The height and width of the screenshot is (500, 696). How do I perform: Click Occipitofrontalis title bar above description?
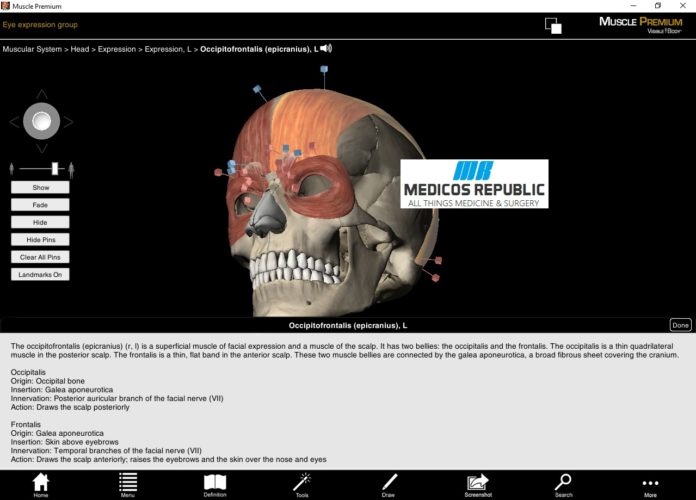click(348, 325)
